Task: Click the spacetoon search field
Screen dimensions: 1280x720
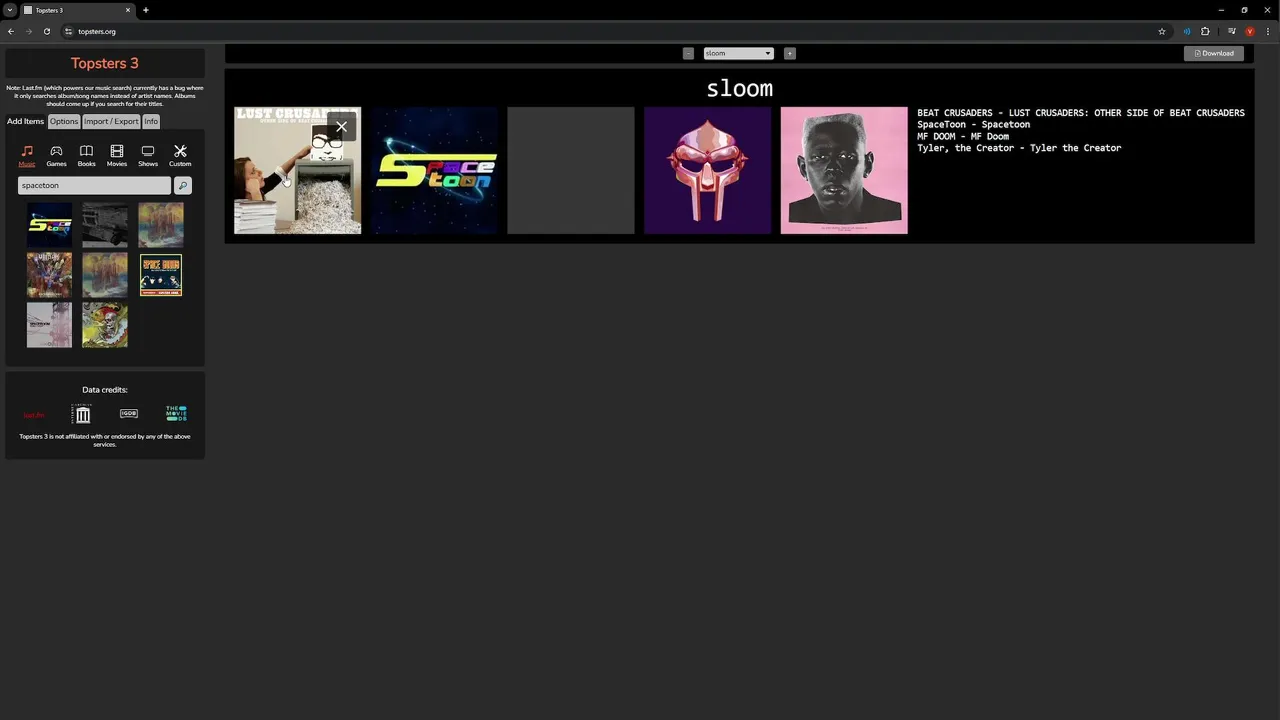Action: pos(95,185)
